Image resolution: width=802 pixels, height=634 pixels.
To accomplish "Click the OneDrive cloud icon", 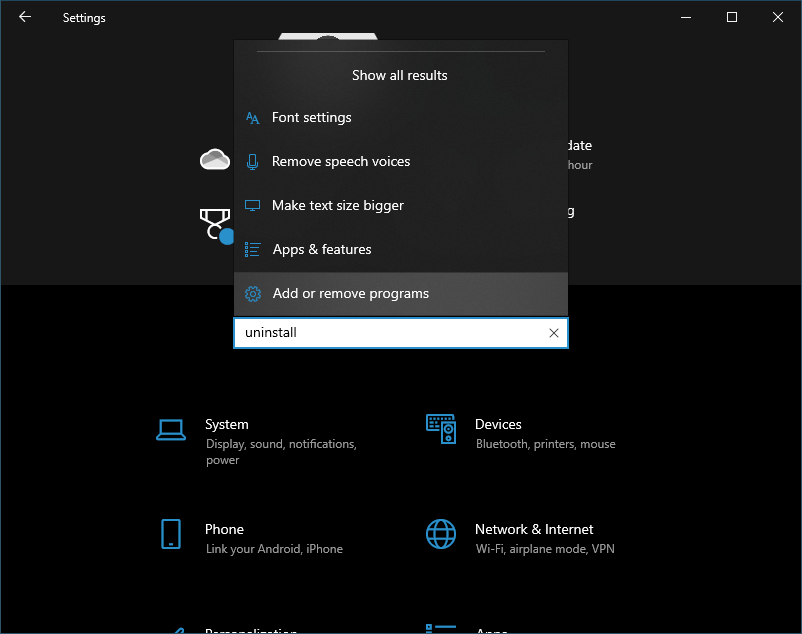I will coord(215,159).
